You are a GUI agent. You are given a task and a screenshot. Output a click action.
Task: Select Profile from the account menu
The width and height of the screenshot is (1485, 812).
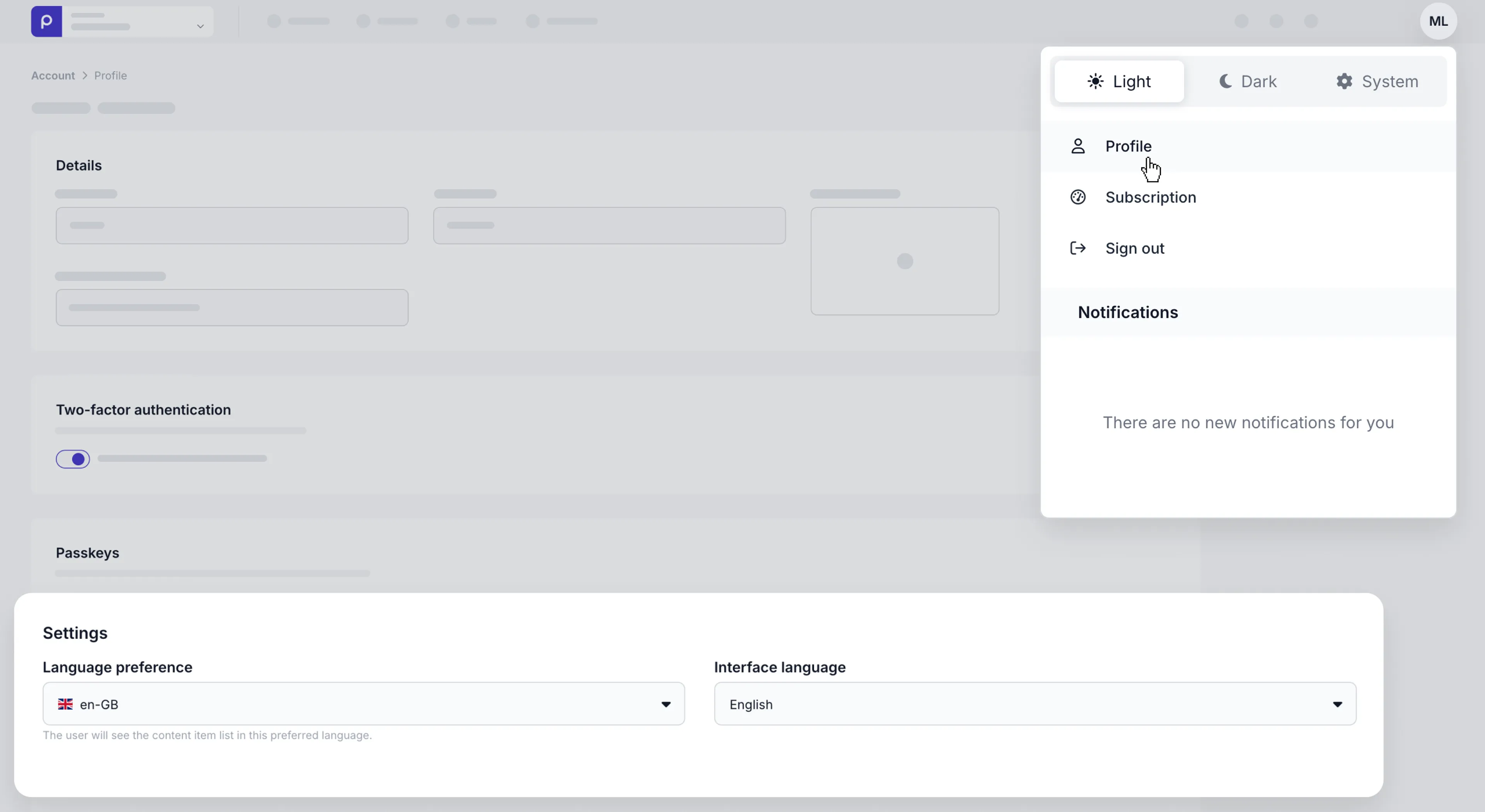(1128, 146)
